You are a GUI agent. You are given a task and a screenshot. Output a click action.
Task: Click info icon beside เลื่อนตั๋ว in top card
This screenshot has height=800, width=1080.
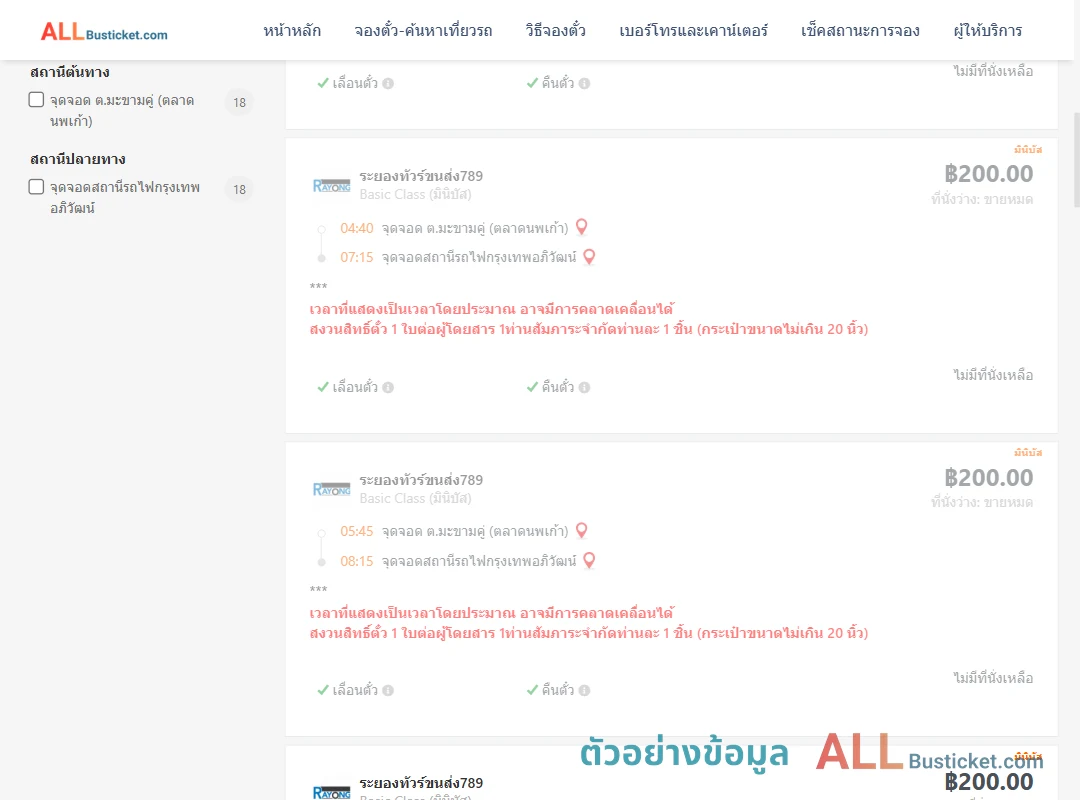(388, 83)
